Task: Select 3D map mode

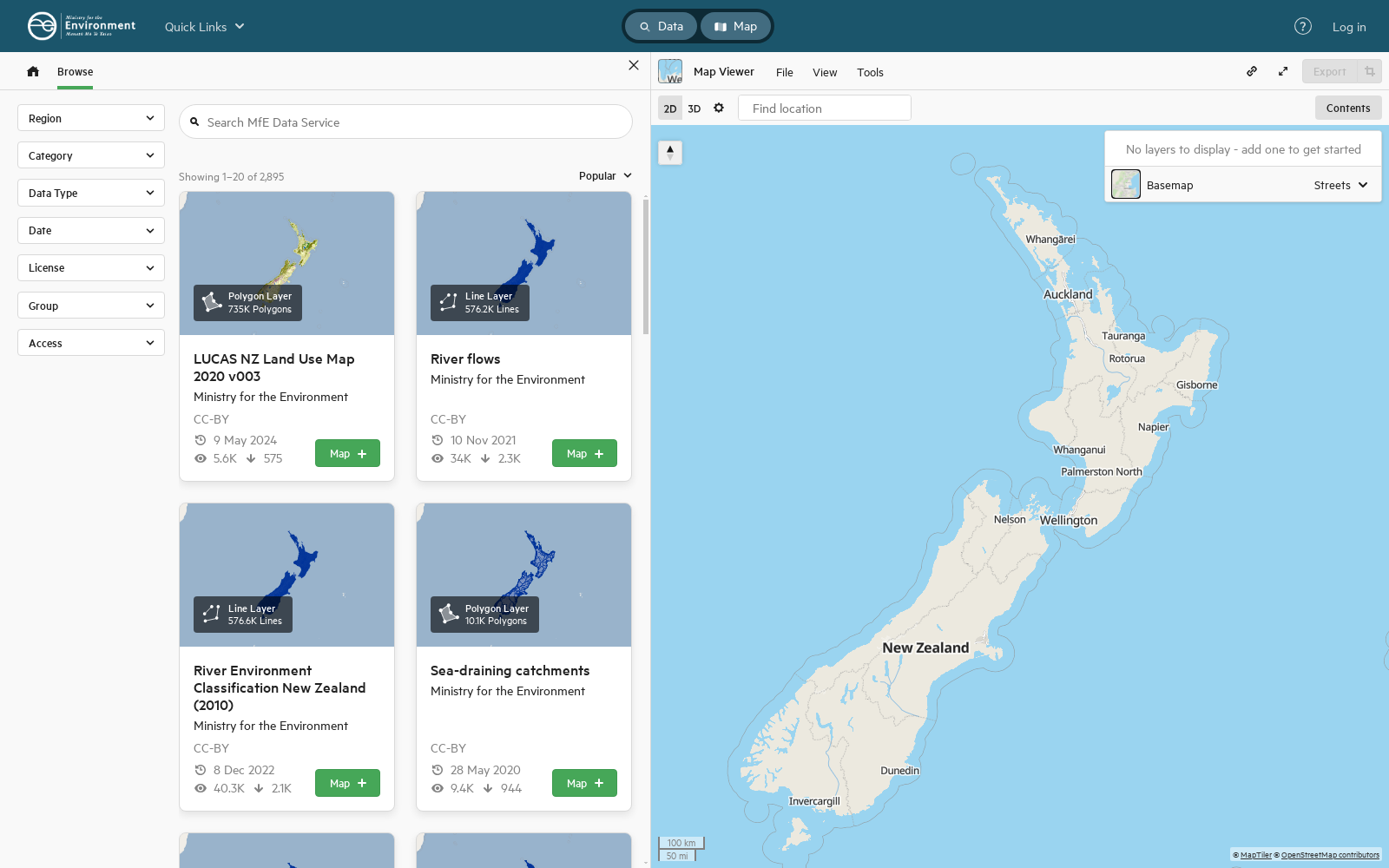Action: pos(694,108)
